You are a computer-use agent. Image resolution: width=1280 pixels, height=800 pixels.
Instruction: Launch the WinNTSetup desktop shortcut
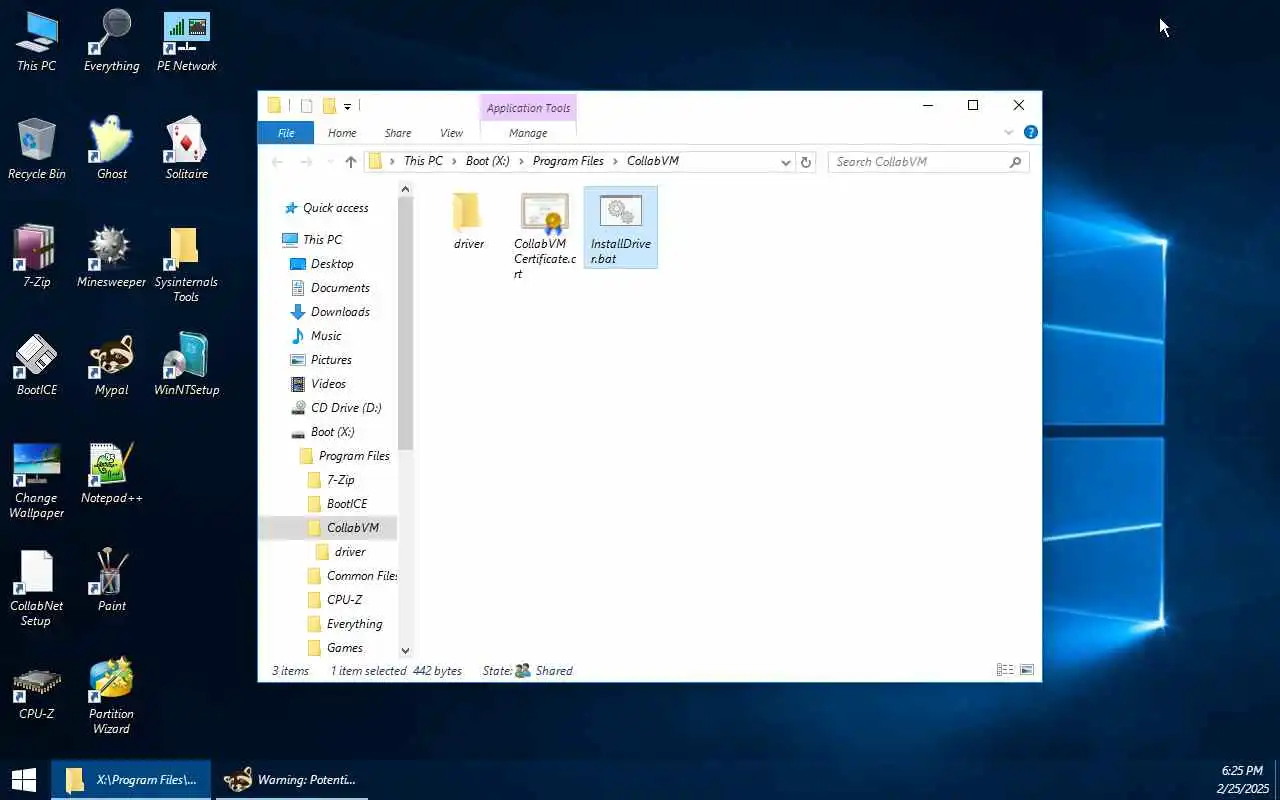tap(187, 366)
